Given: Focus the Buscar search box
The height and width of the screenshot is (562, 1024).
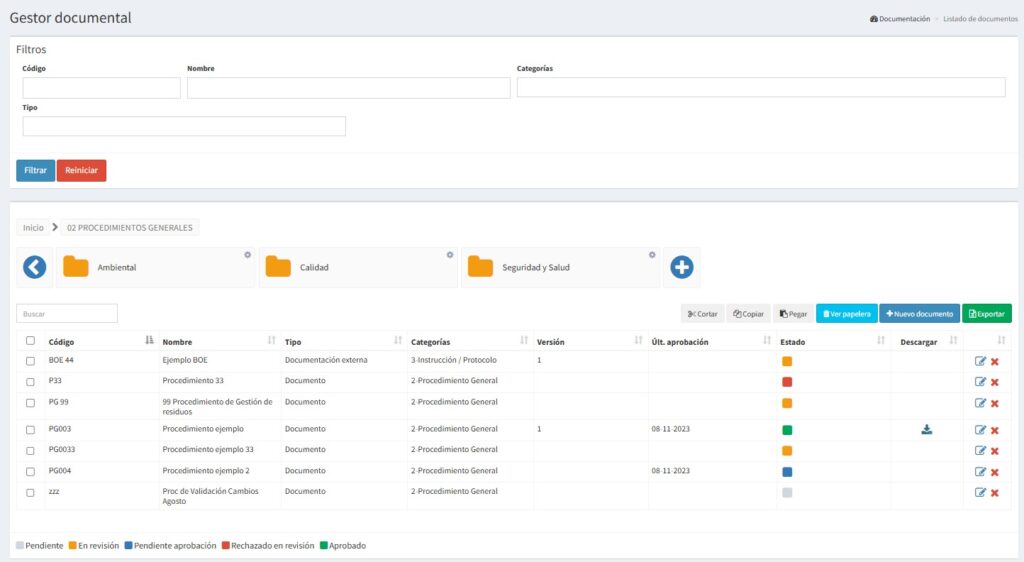Looking at the screenshot, I should click(67, 313).
